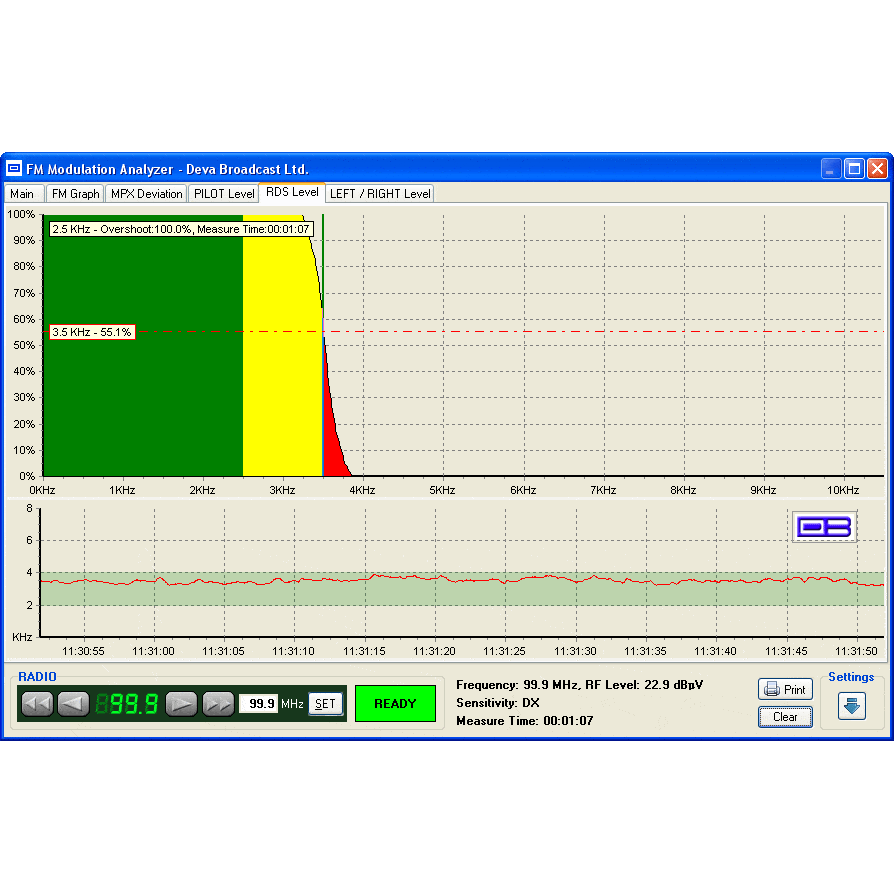Click the fast rewind frequency seek button

tap(37, 704)
